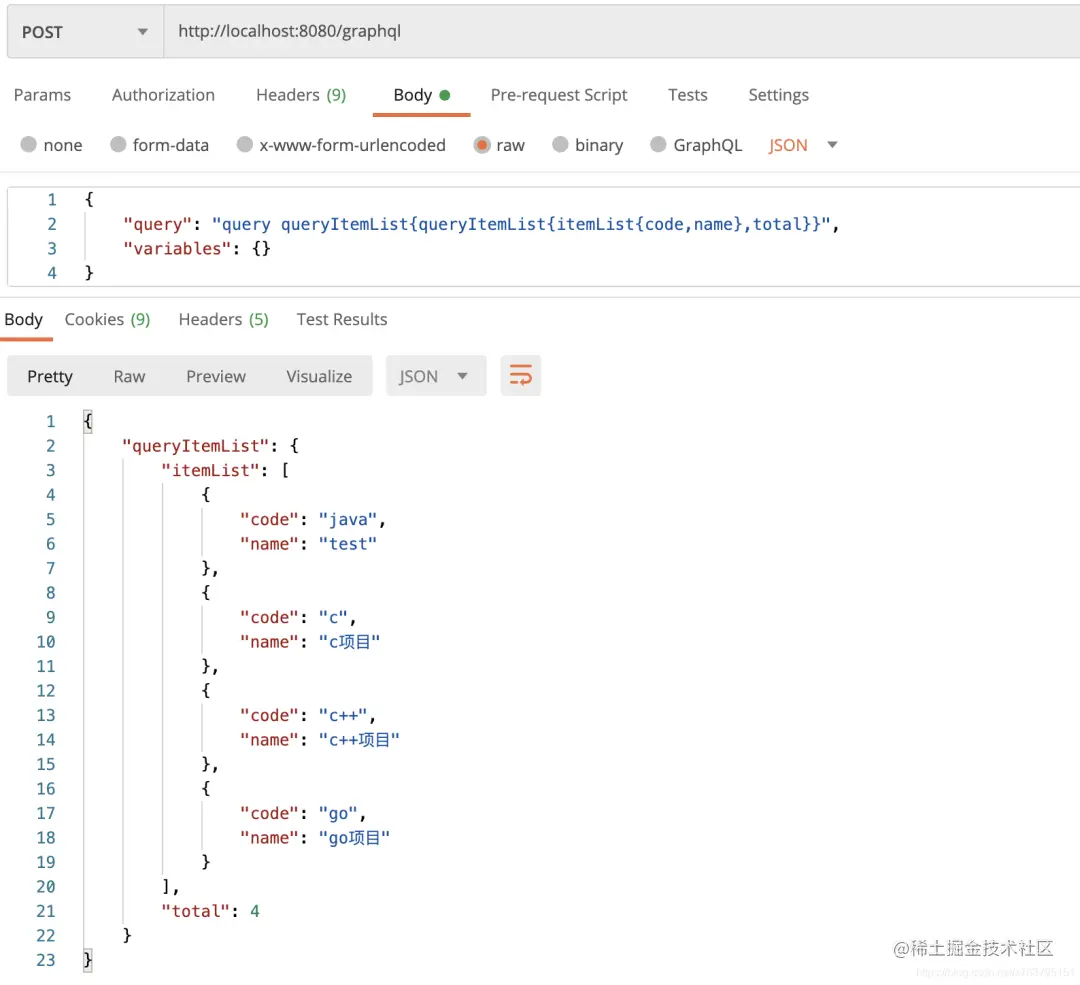Select the form-data body type
This screenshot has width=1080, height=985.
pyautogui.click(x=159, y=145)
